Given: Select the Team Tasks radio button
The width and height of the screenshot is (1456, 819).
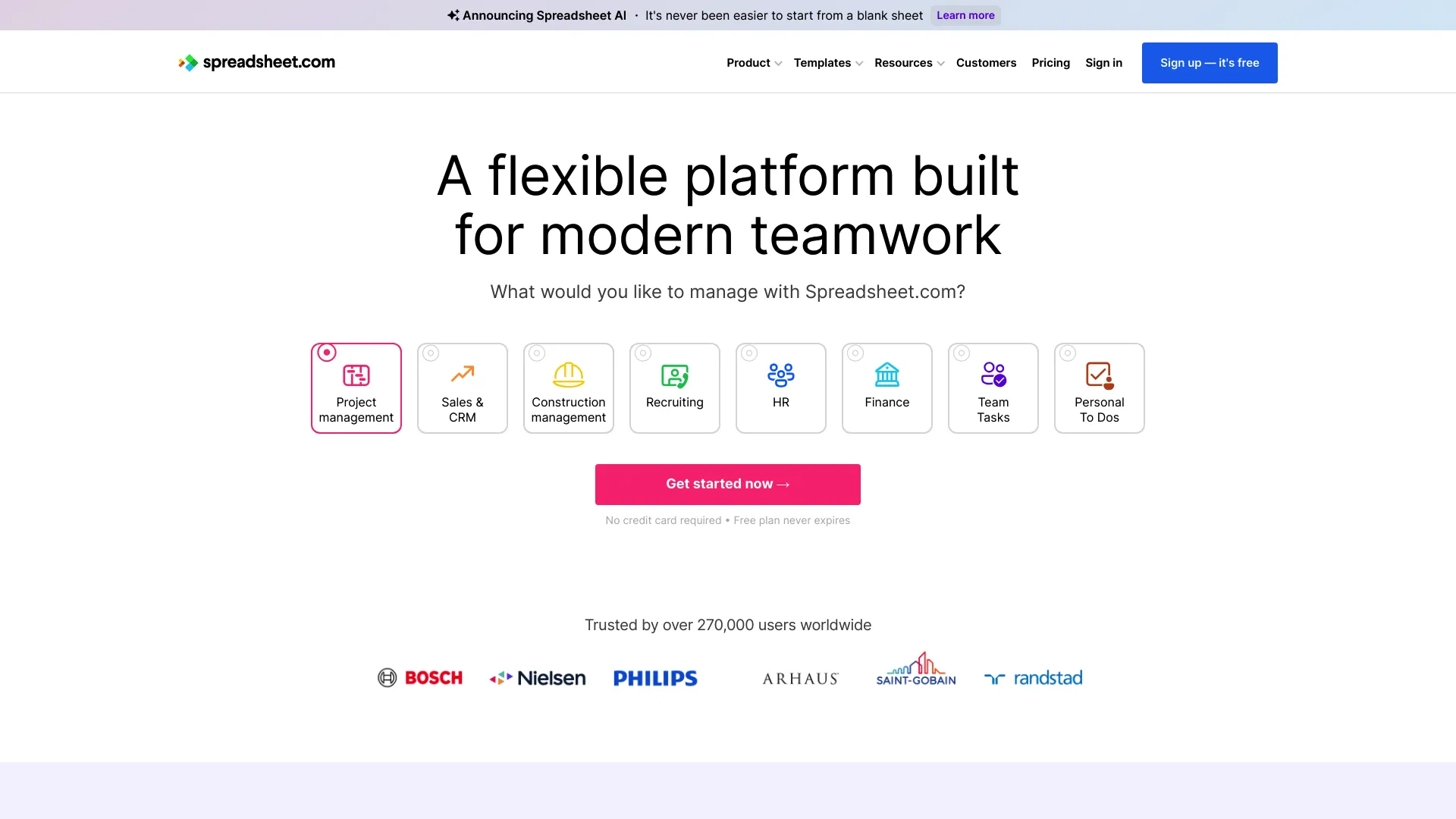Looking at the screenshot, I should click(962, 353).
